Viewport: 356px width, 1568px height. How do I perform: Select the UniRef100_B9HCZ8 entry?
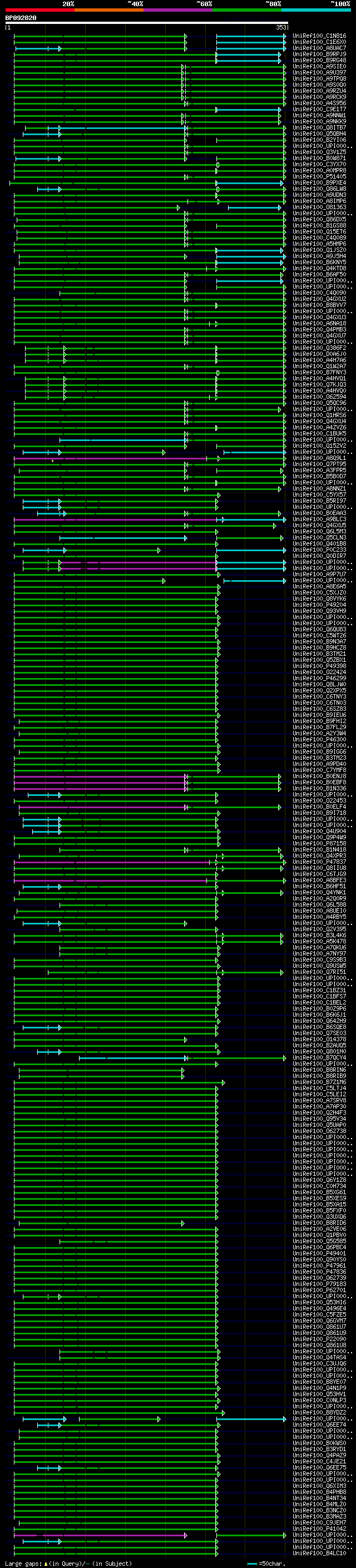319,648
